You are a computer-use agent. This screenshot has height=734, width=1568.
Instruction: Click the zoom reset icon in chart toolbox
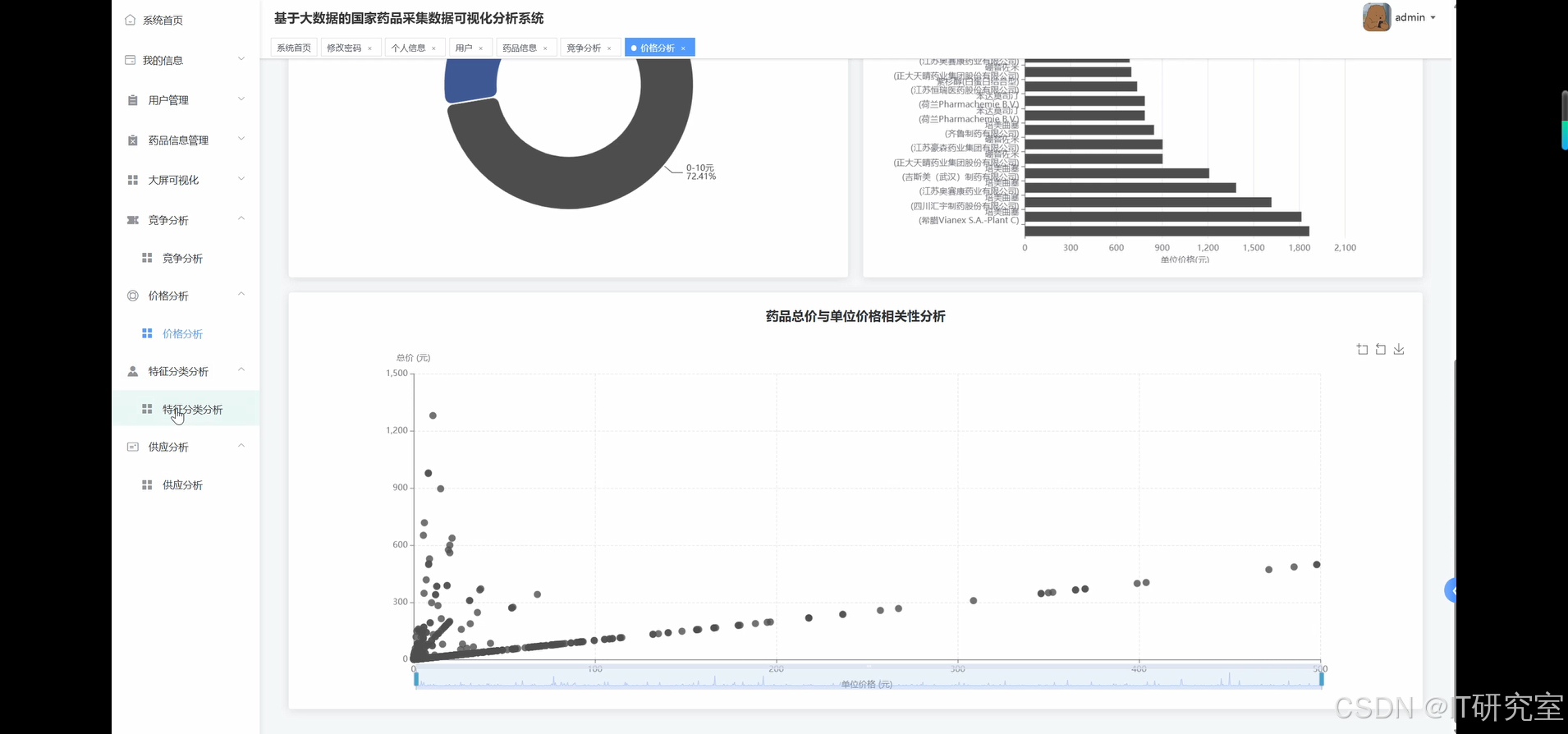1381,350
